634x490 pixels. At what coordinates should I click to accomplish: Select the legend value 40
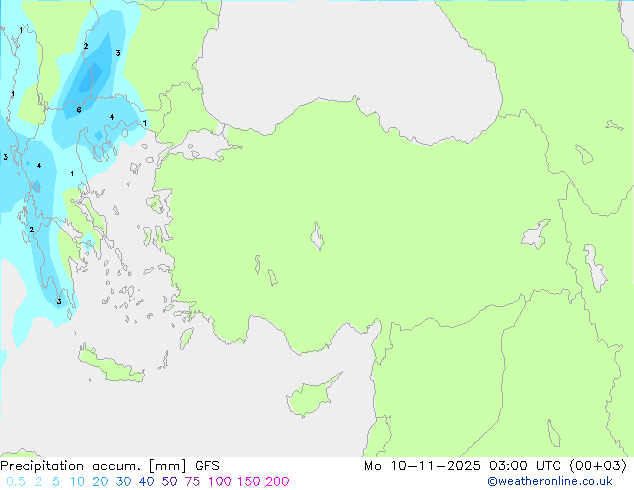click(146, 482)
